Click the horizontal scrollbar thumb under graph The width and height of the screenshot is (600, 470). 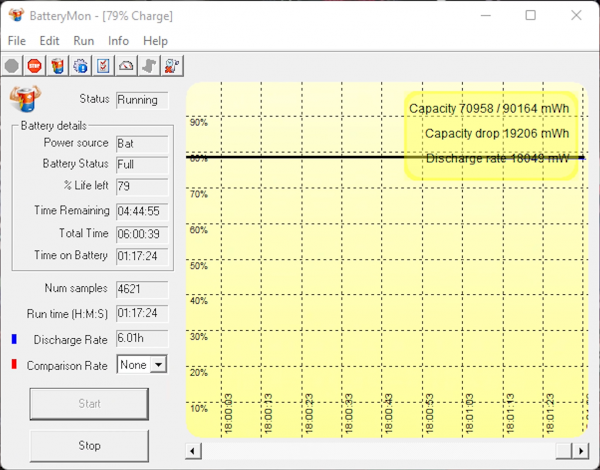[564, 451]
